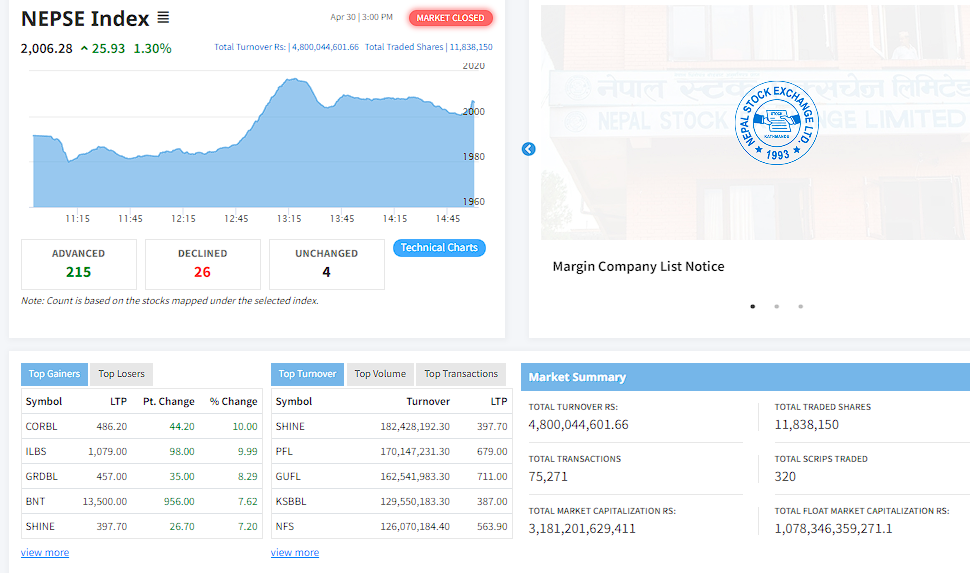Click the DECLINED 26 box
This screenshot has height=573, width=970.
coord(202,264)
